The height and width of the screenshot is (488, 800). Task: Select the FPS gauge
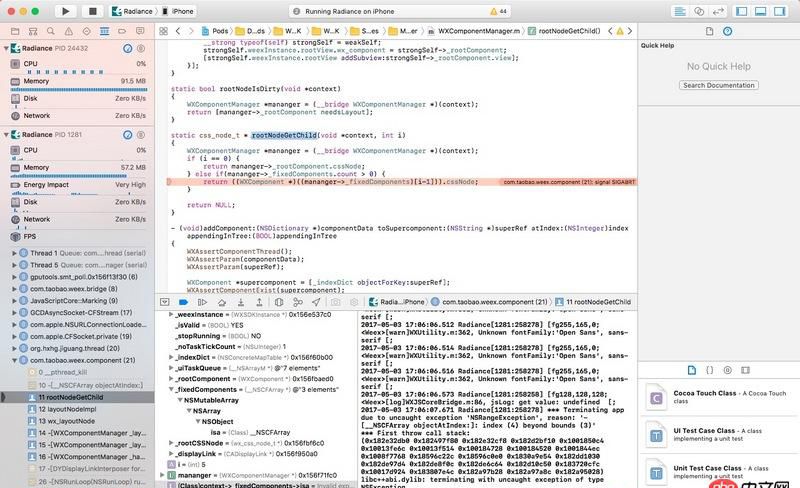[78, 237]
